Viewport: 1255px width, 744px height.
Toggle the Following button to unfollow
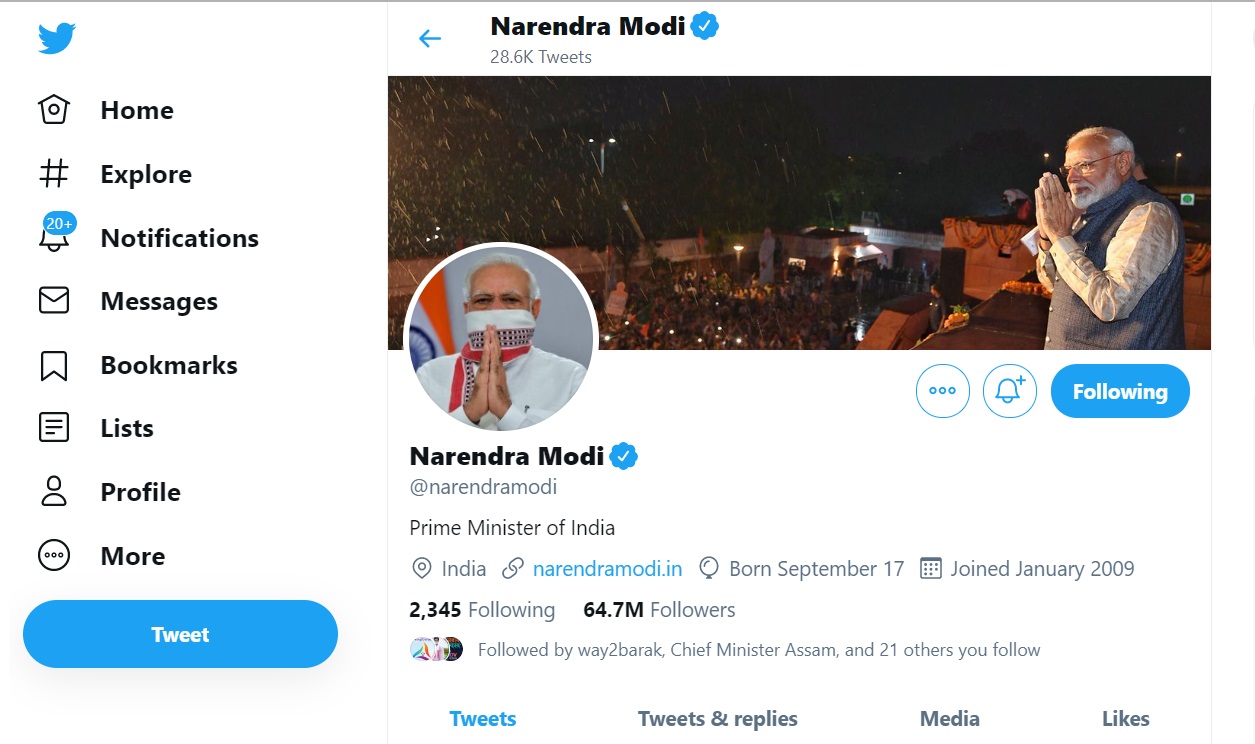coord(1120,391)
